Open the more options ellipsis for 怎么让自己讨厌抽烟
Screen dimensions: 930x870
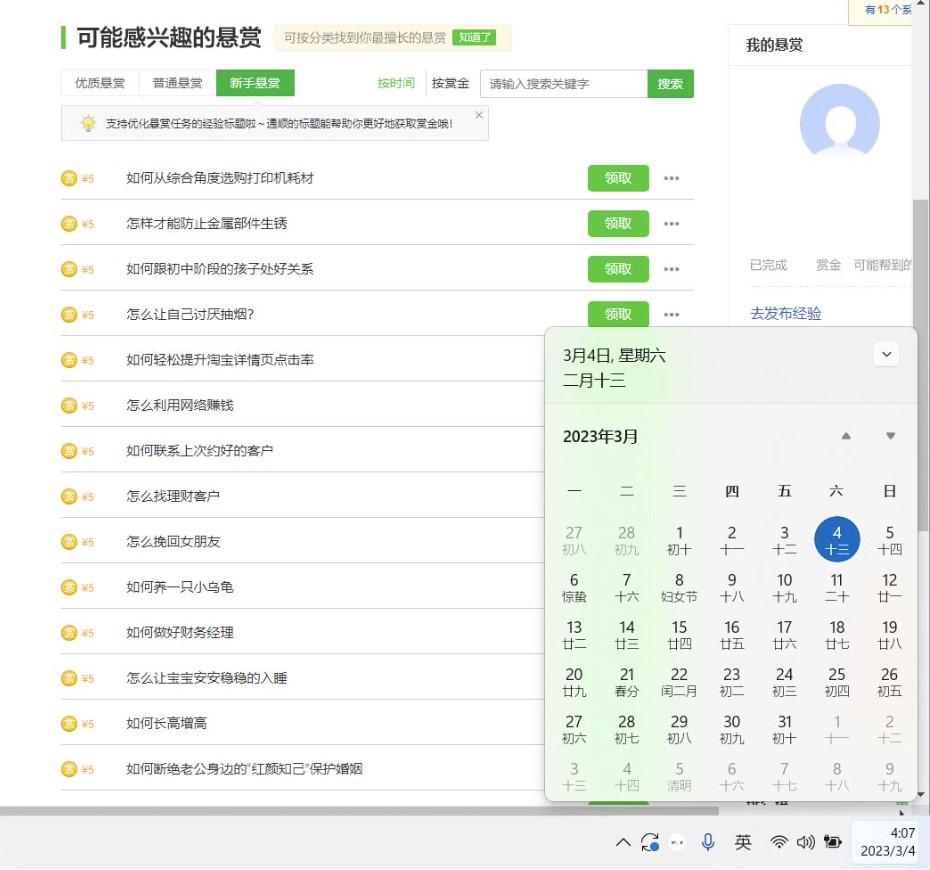[671, 314]
